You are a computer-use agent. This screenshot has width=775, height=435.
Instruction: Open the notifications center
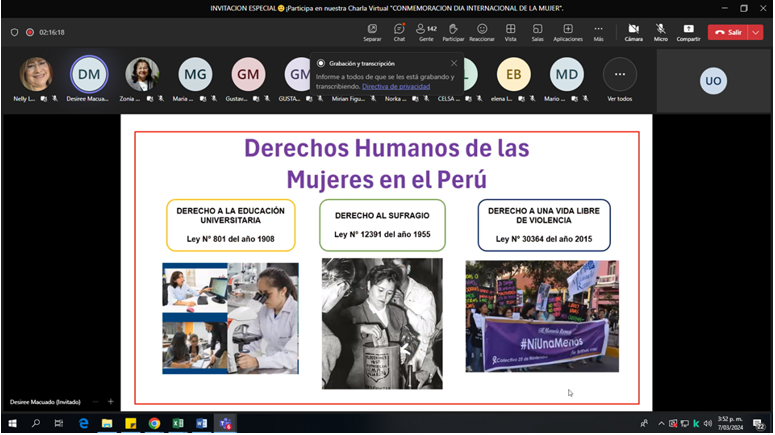tap(759, 424)
